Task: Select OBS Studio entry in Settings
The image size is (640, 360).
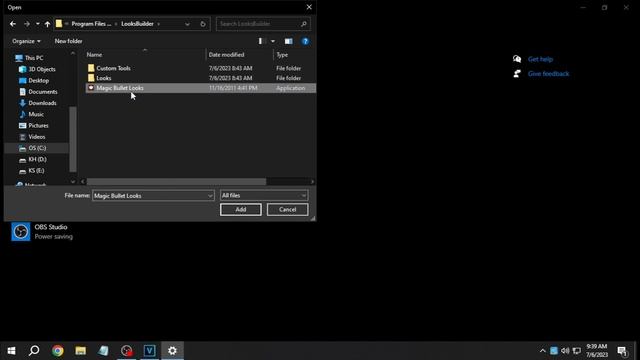Action: (x=42, y=231)
